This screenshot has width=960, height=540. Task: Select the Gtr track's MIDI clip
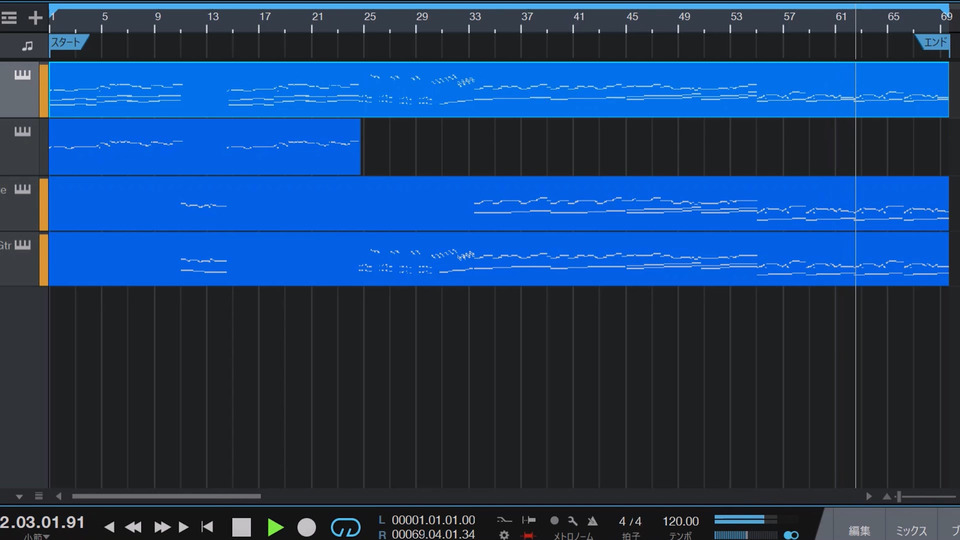coord(498,259)
